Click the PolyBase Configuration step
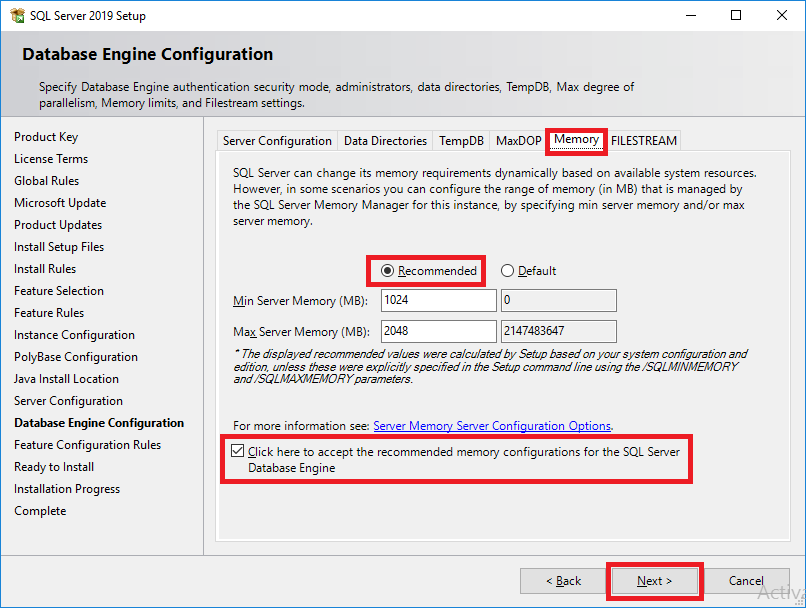Viewport: 806px width, 608px height. click(76, 357)
